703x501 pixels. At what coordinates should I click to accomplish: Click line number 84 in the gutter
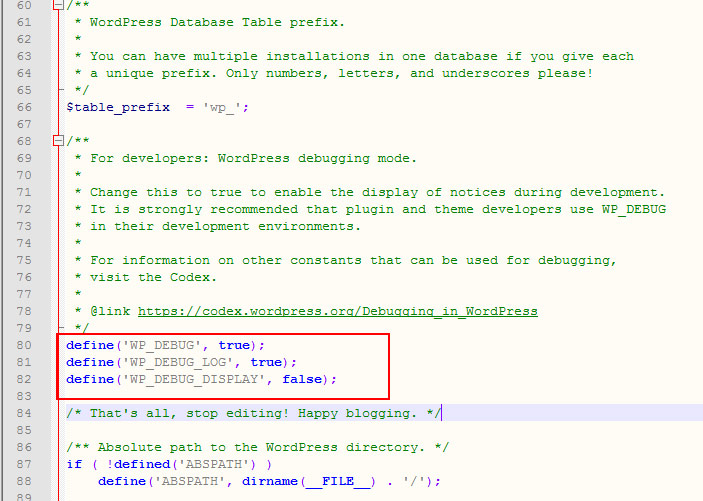tap(24, 413)
